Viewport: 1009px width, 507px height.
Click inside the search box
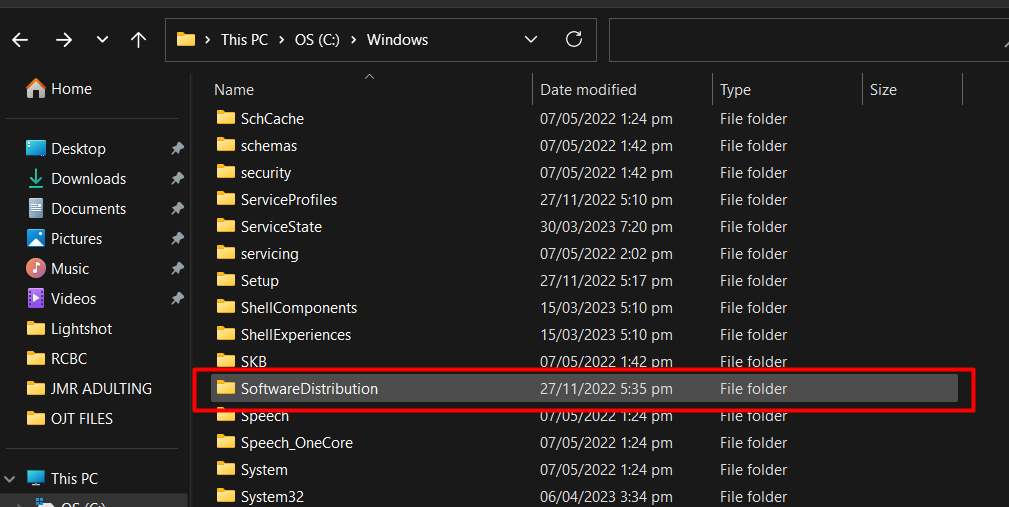click(809, 40)
